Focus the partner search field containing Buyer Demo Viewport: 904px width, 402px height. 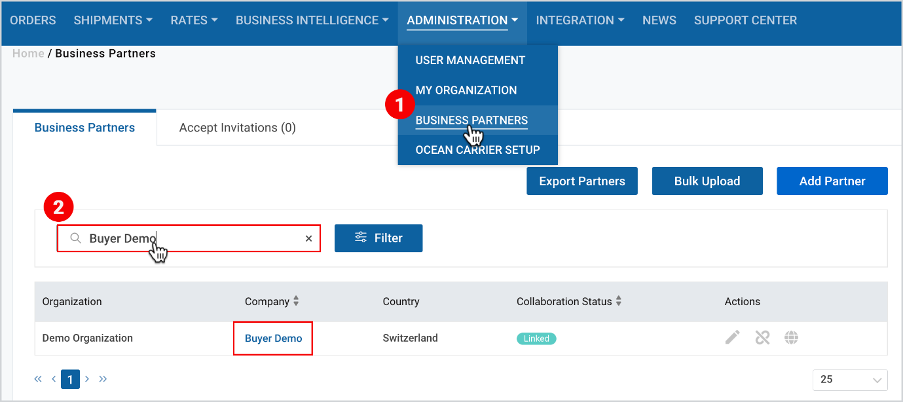[189, 238]
